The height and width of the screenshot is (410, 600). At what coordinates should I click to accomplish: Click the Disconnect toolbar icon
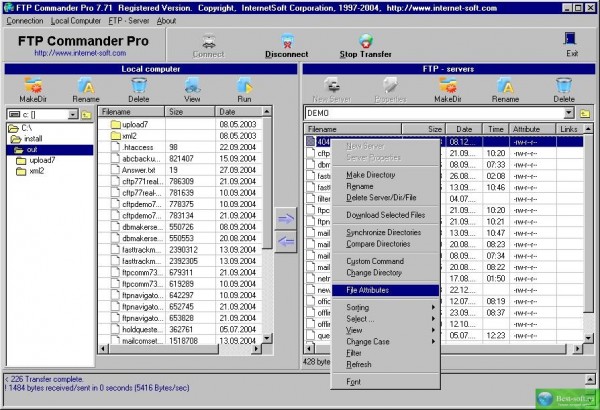click(287, 41)
